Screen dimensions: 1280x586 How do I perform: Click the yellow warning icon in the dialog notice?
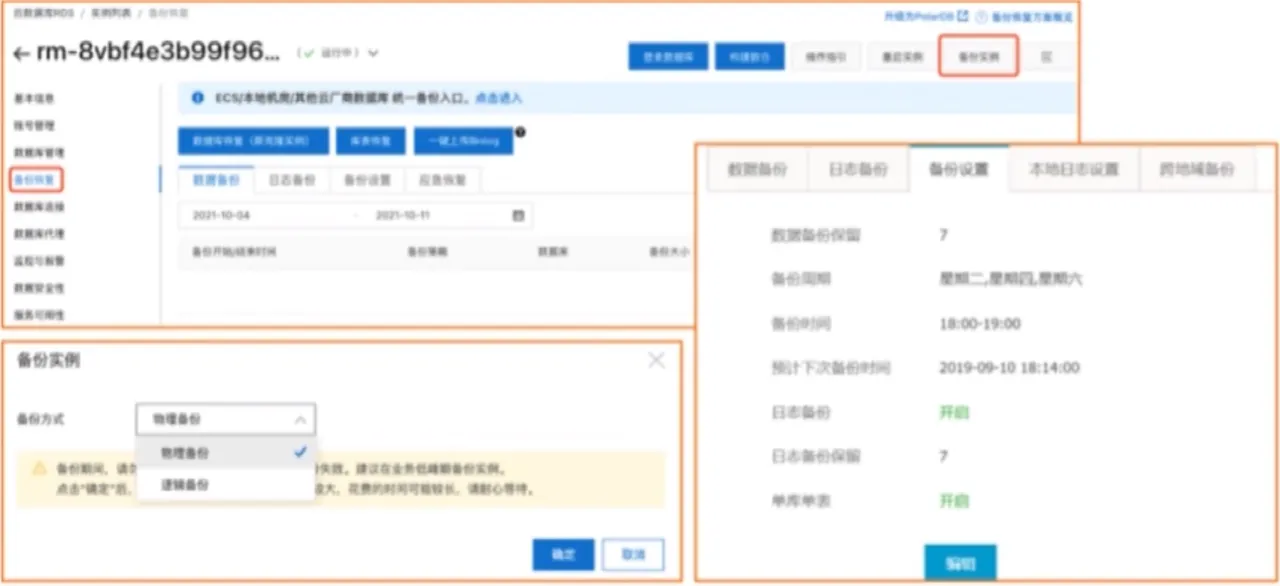coord(39,467)
